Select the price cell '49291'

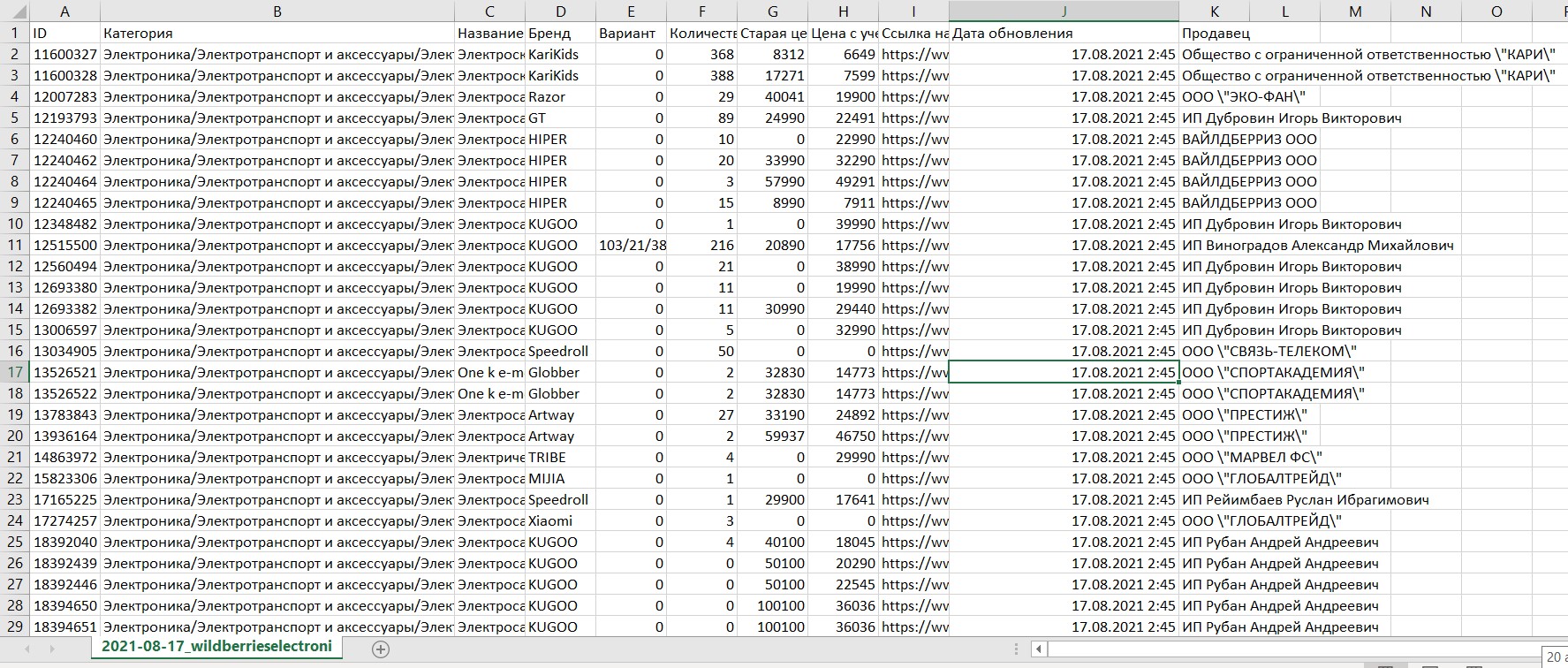tap(844, 182)
